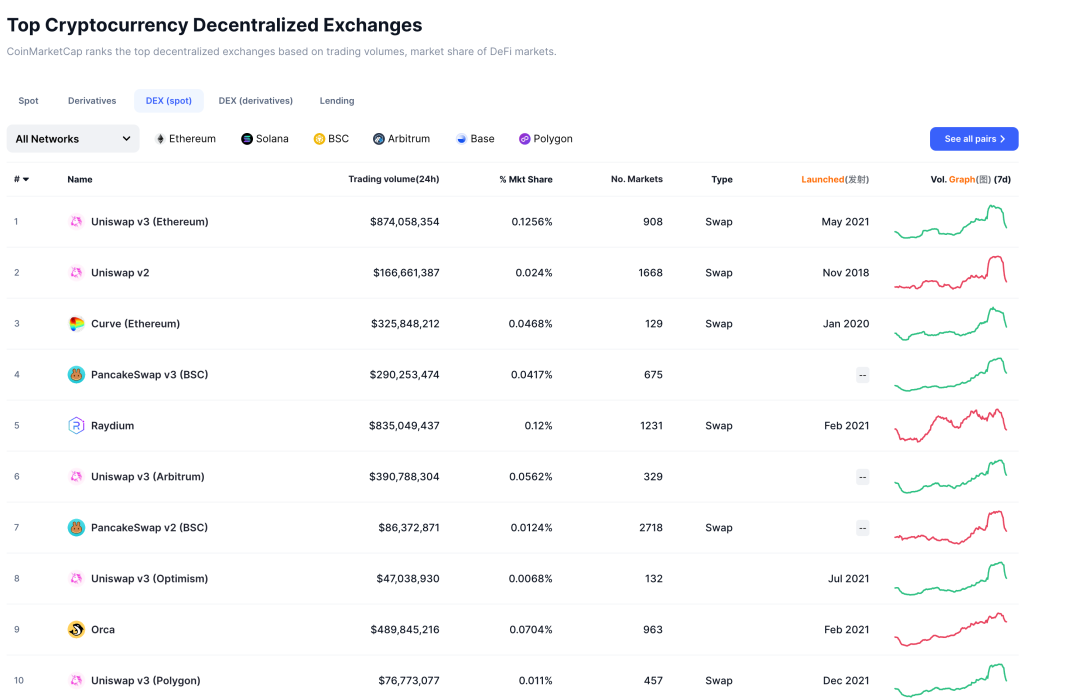Image resolution: width=1080 pixels, height=699 pixels.
Task: Select the Arbitrum network filter
Action: click(401, 139)
